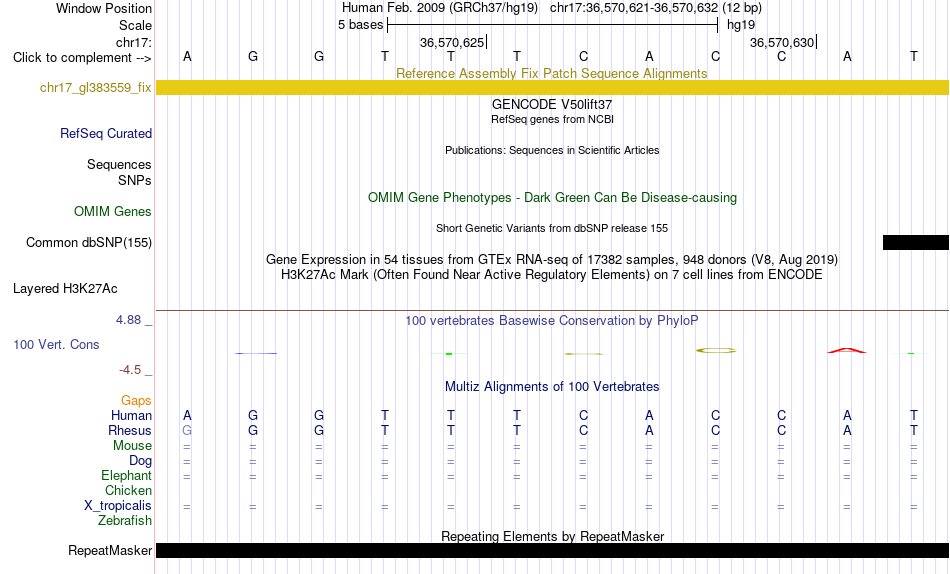Click the '5 bases' scale text

point(360,25)
